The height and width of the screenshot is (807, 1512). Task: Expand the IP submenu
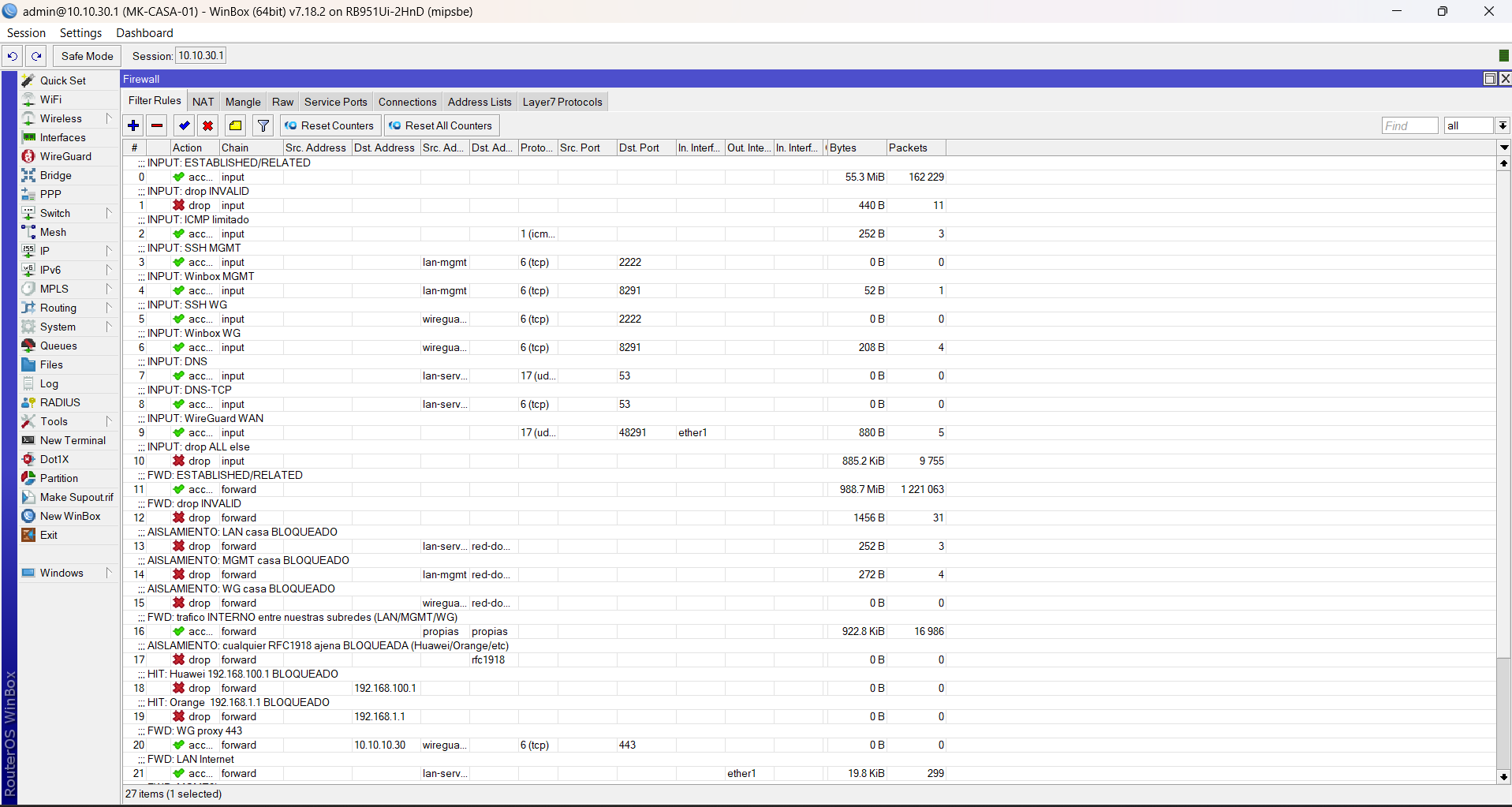[x=109, y=251]
